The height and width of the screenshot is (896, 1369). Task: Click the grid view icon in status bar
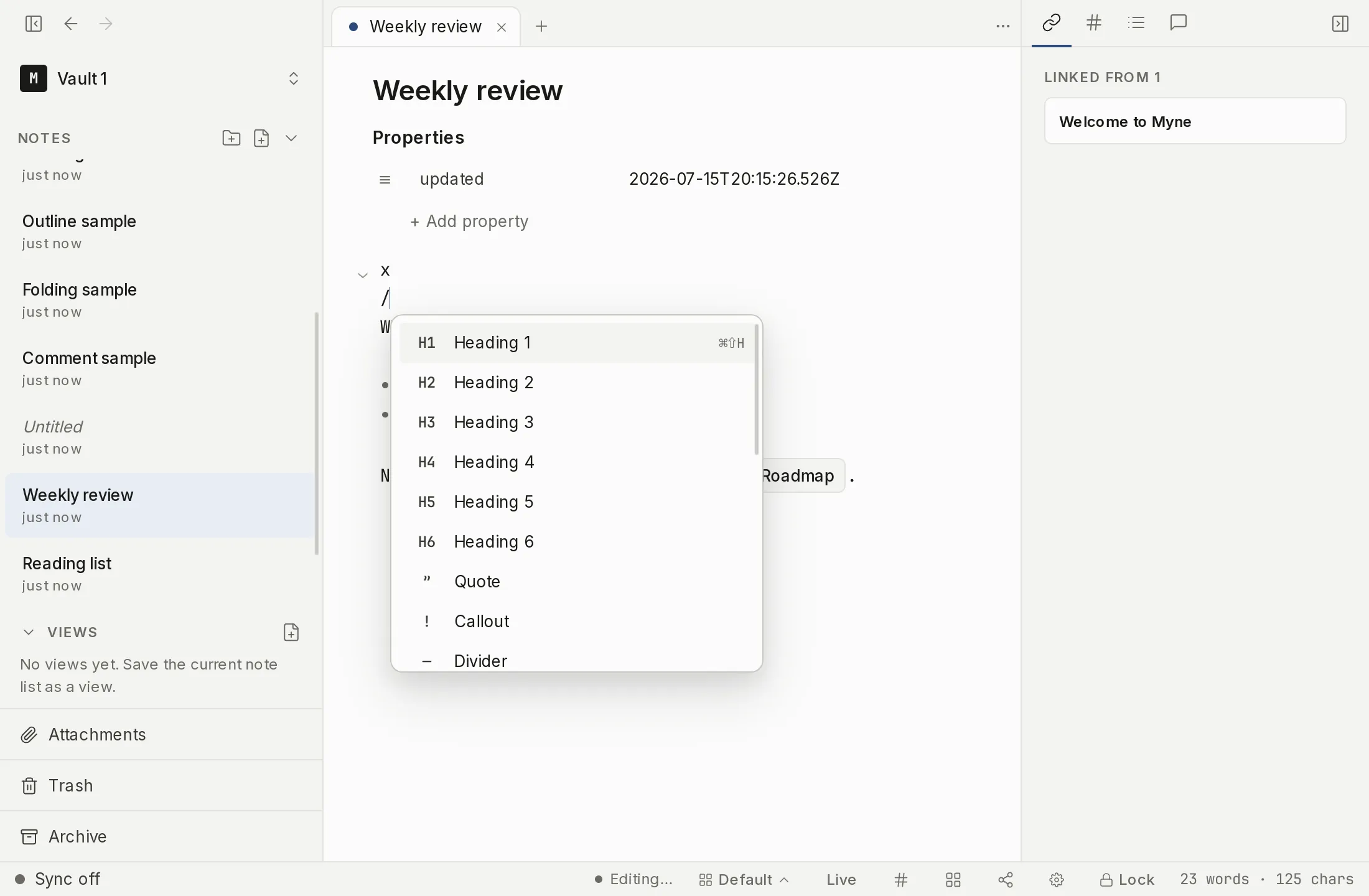pyautogui.click(x=953, y=880)
